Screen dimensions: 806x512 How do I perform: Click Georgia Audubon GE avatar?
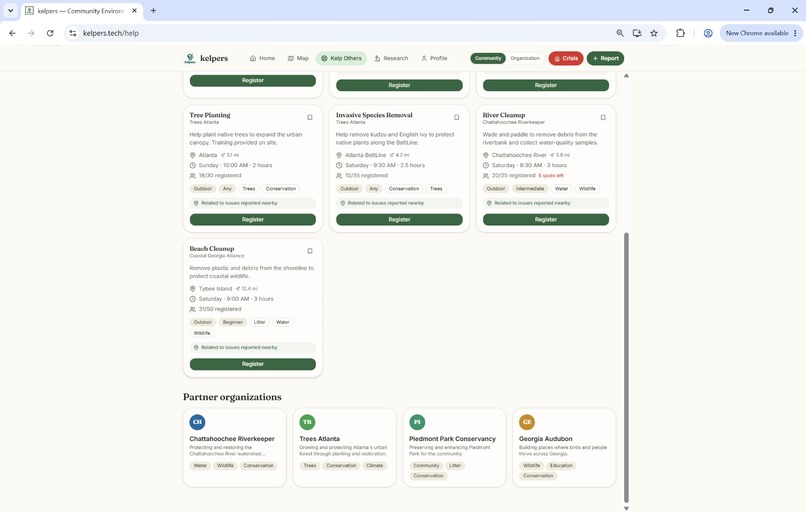click(x=527, y=422)
